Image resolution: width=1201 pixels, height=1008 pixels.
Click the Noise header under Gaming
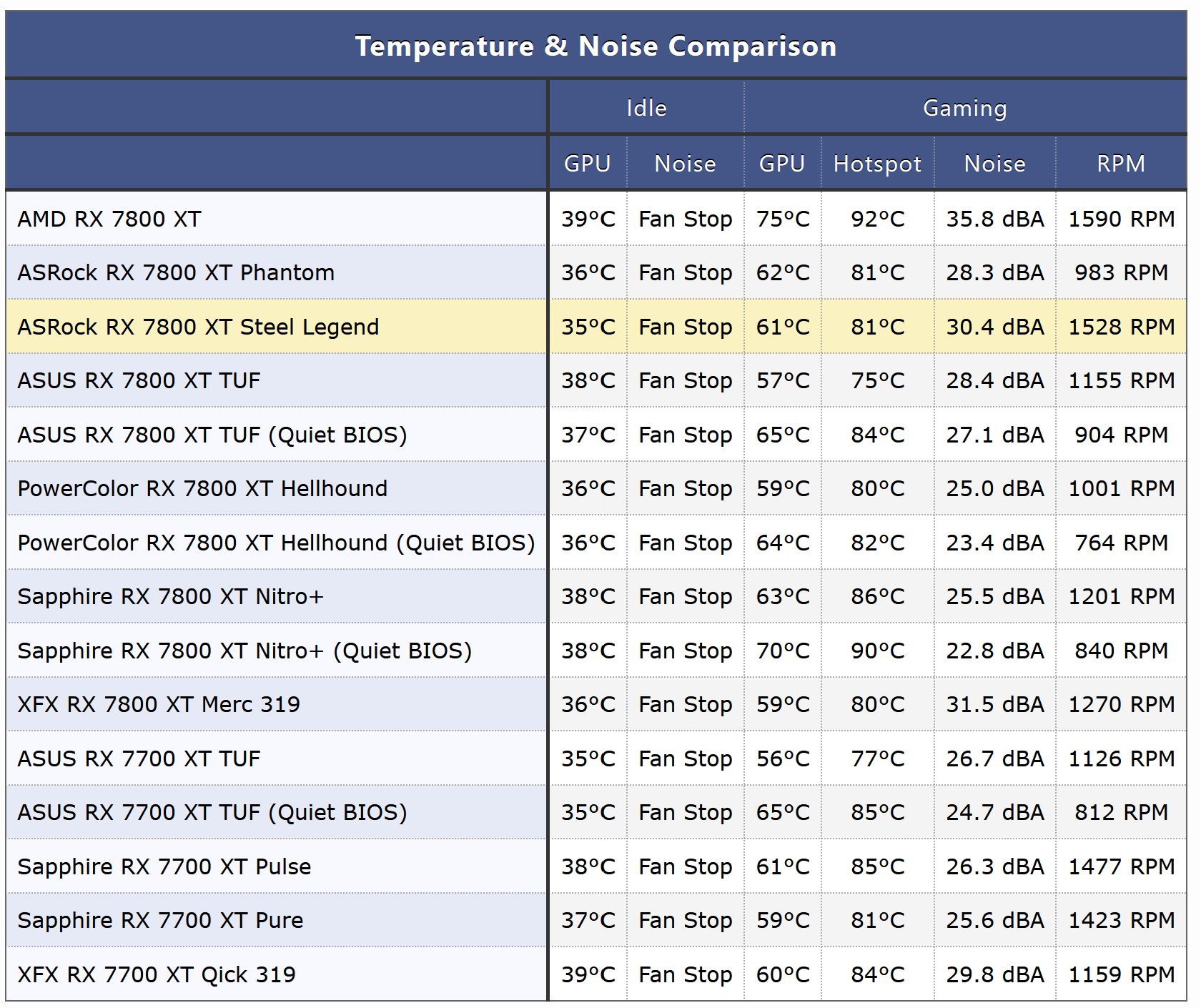[x=994, y=164]
